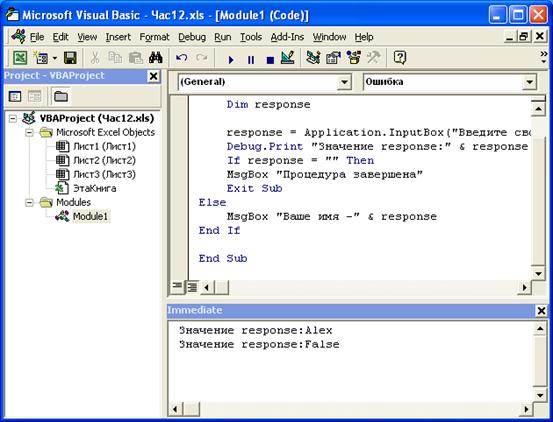Toggle Design Mode icon
Viewport: 553px width, 422px height.
(287, 58)
